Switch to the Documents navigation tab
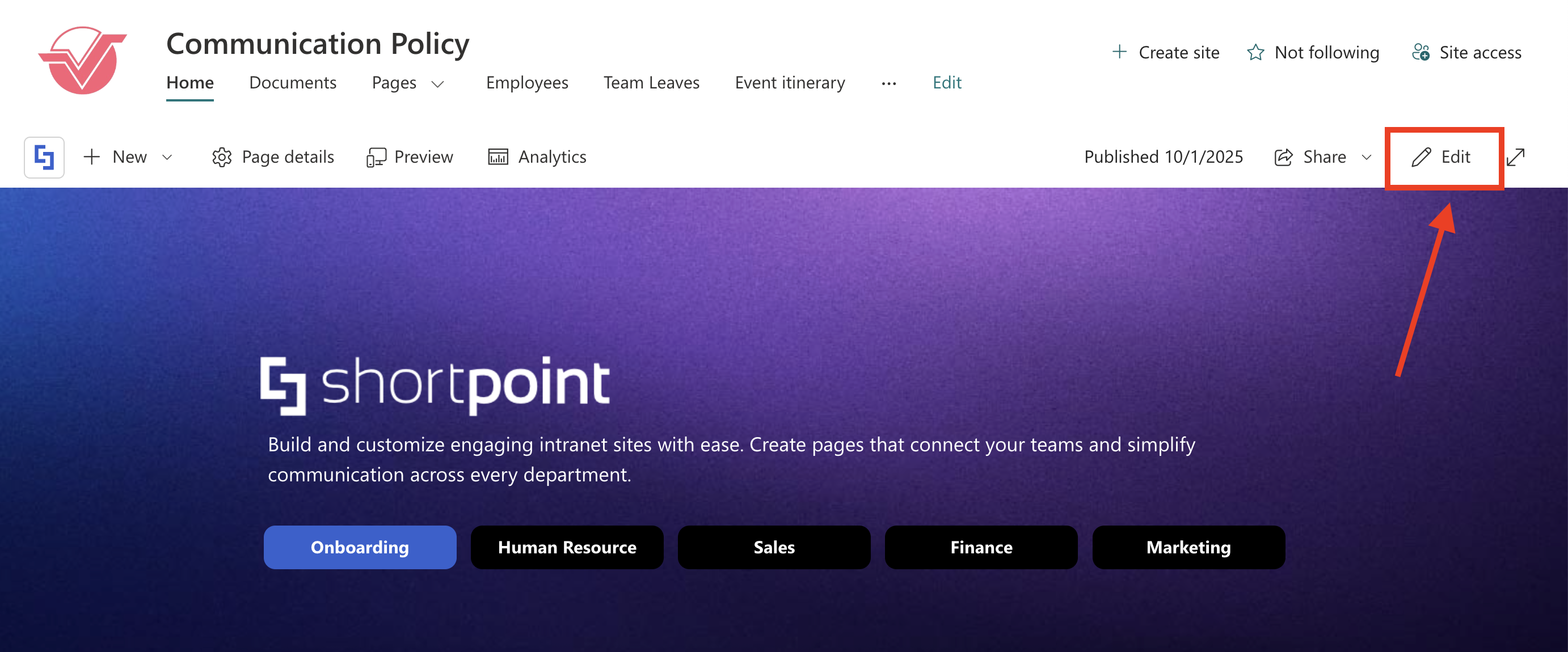The width and height of the screenshot is (1568, 652). pyautogui.click(x=293, y=83)
